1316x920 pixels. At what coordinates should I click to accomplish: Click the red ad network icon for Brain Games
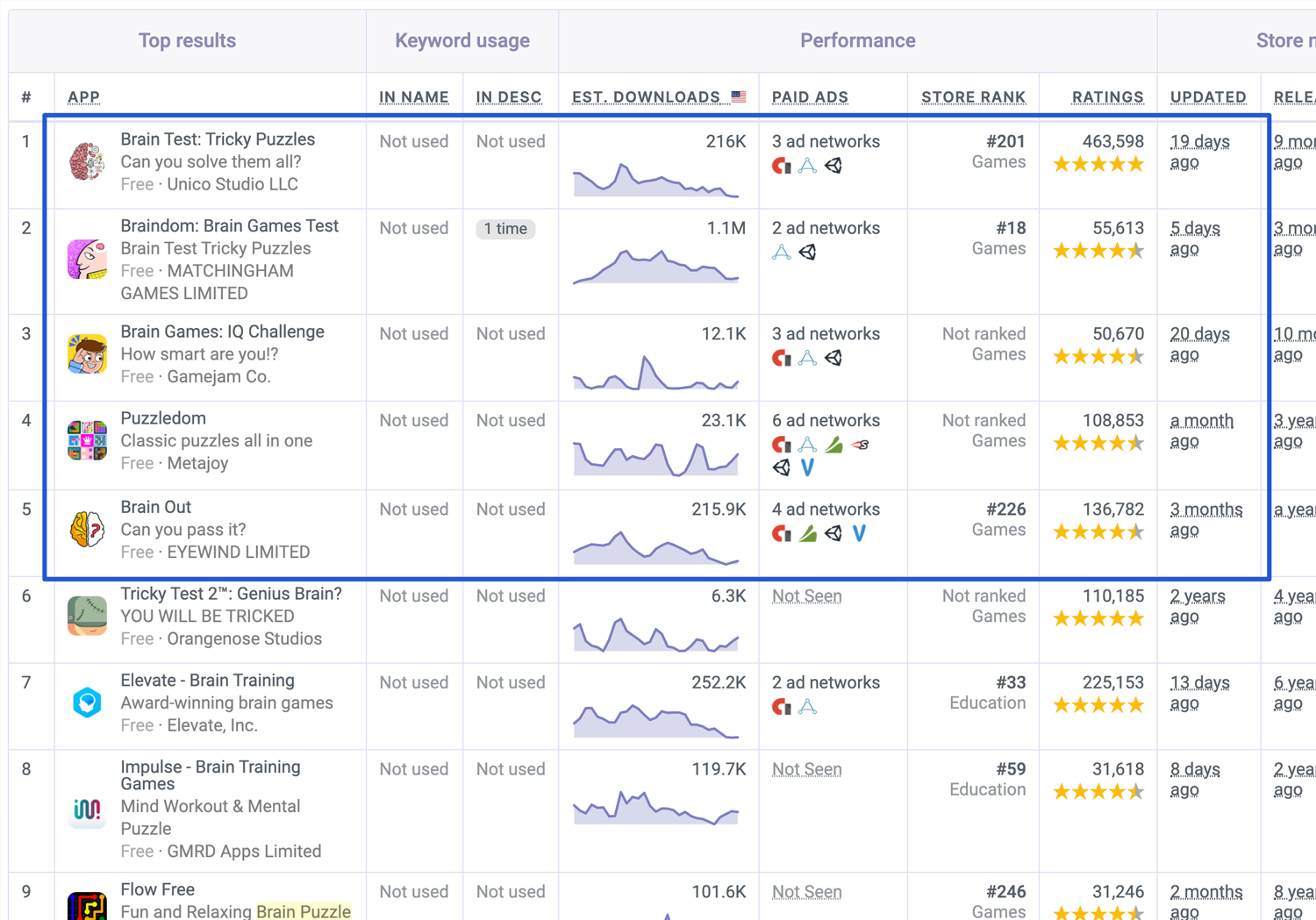tap(781, 358)
